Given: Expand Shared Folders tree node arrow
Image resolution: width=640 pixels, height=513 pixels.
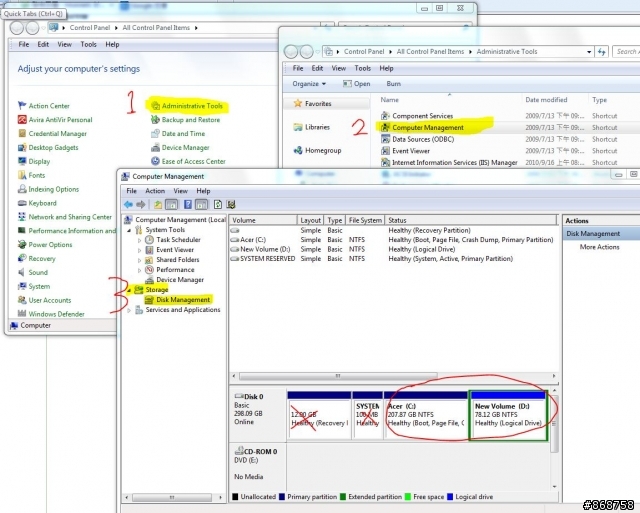Looking at the screenshot, I should coord(139,260).
